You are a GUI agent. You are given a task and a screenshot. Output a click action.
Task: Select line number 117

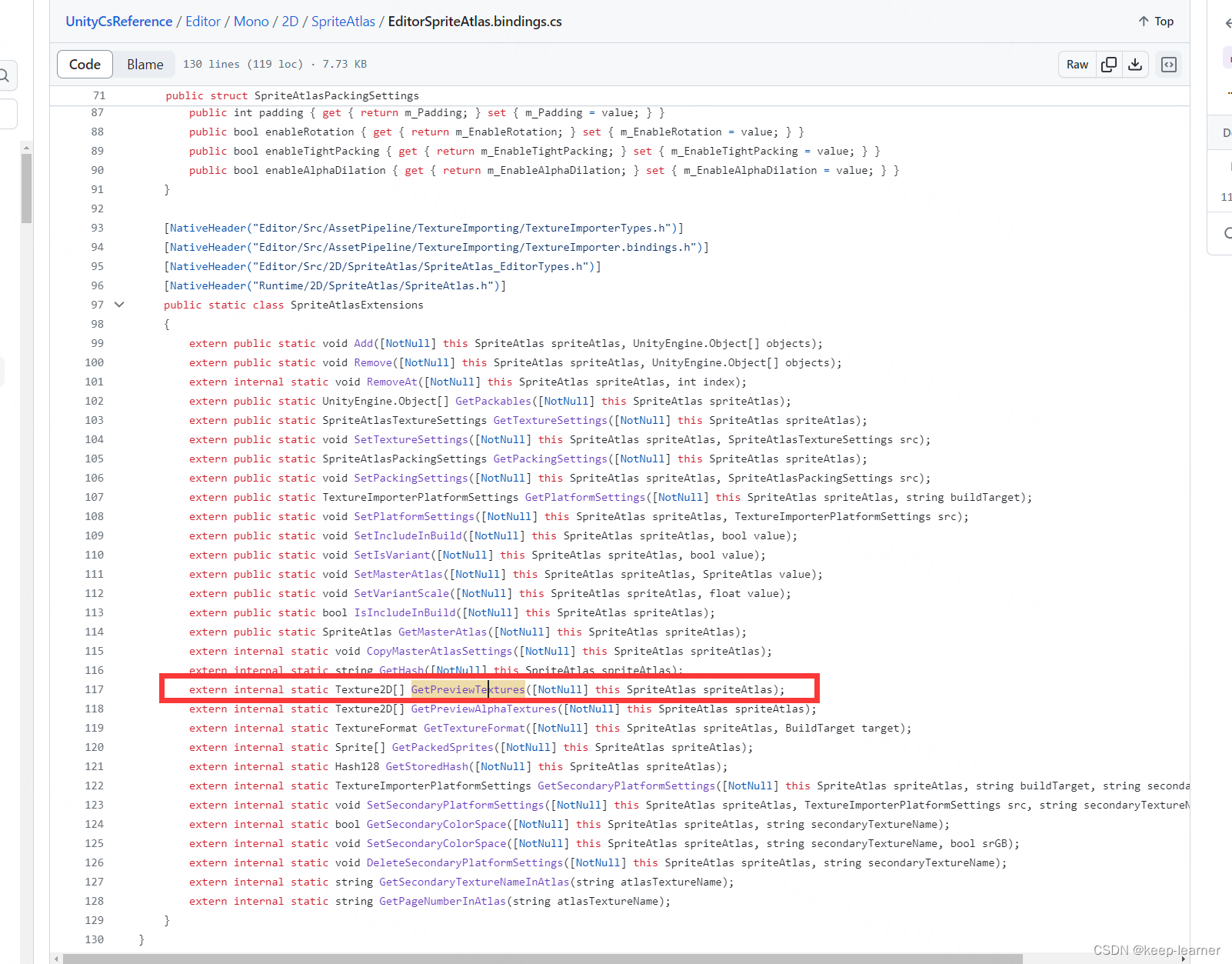pyautogui.click(x=95, y=689)
